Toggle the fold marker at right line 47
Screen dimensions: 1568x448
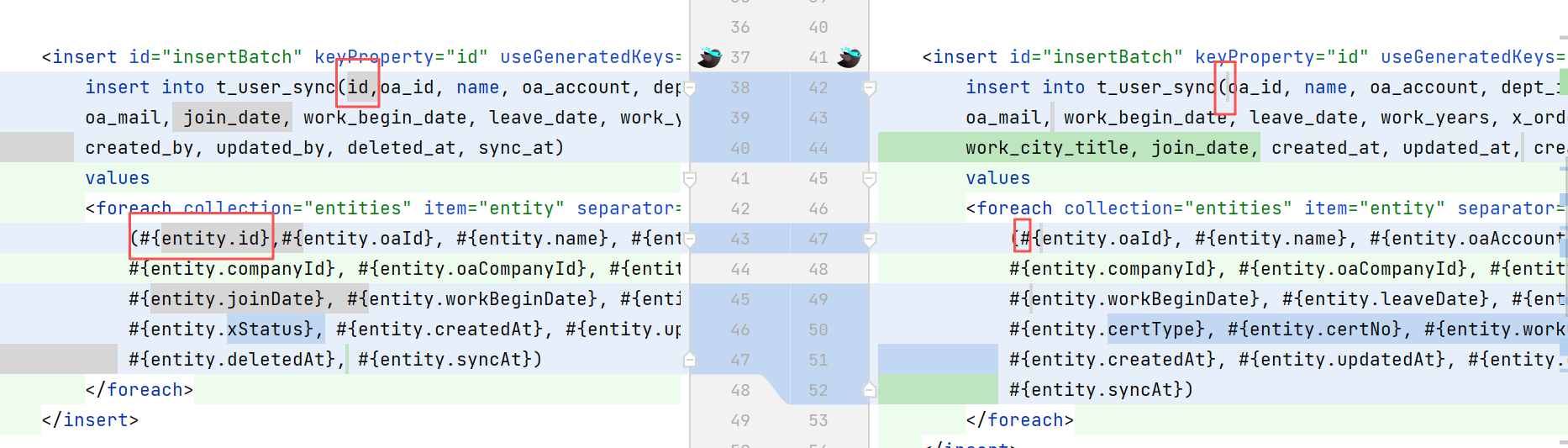tap(870, 240)
